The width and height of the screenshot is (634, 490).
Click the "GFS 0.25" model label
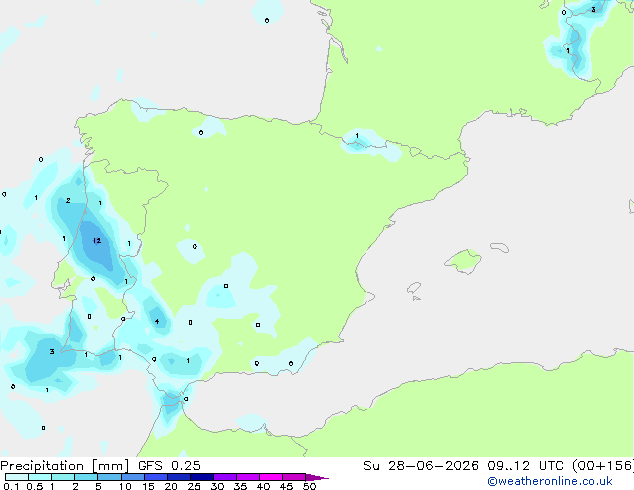[x=169, y=465]
